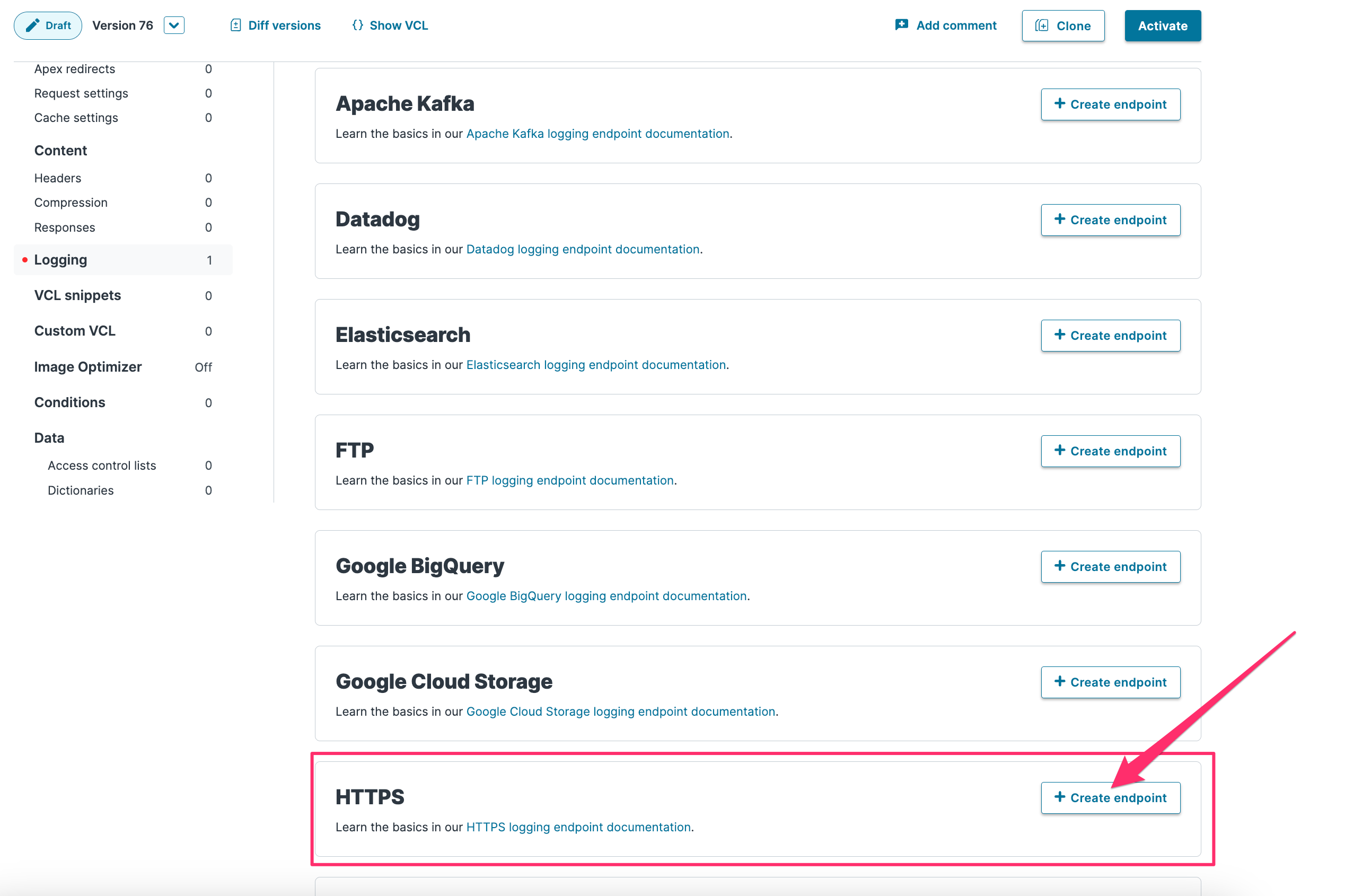
Task: Activate version 76
Action: pyautogui.click(x=1163, y=26)
